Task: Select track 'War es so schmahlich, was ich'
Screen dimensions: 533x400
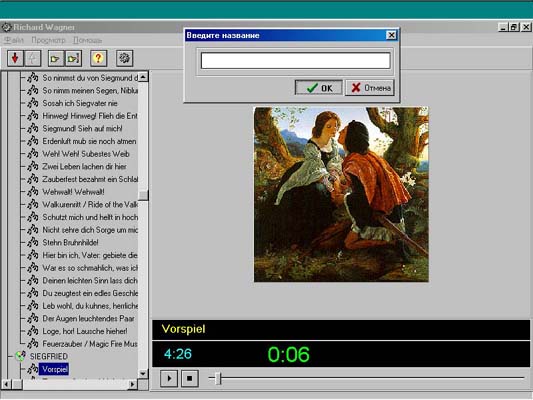Action: [90, 268]
